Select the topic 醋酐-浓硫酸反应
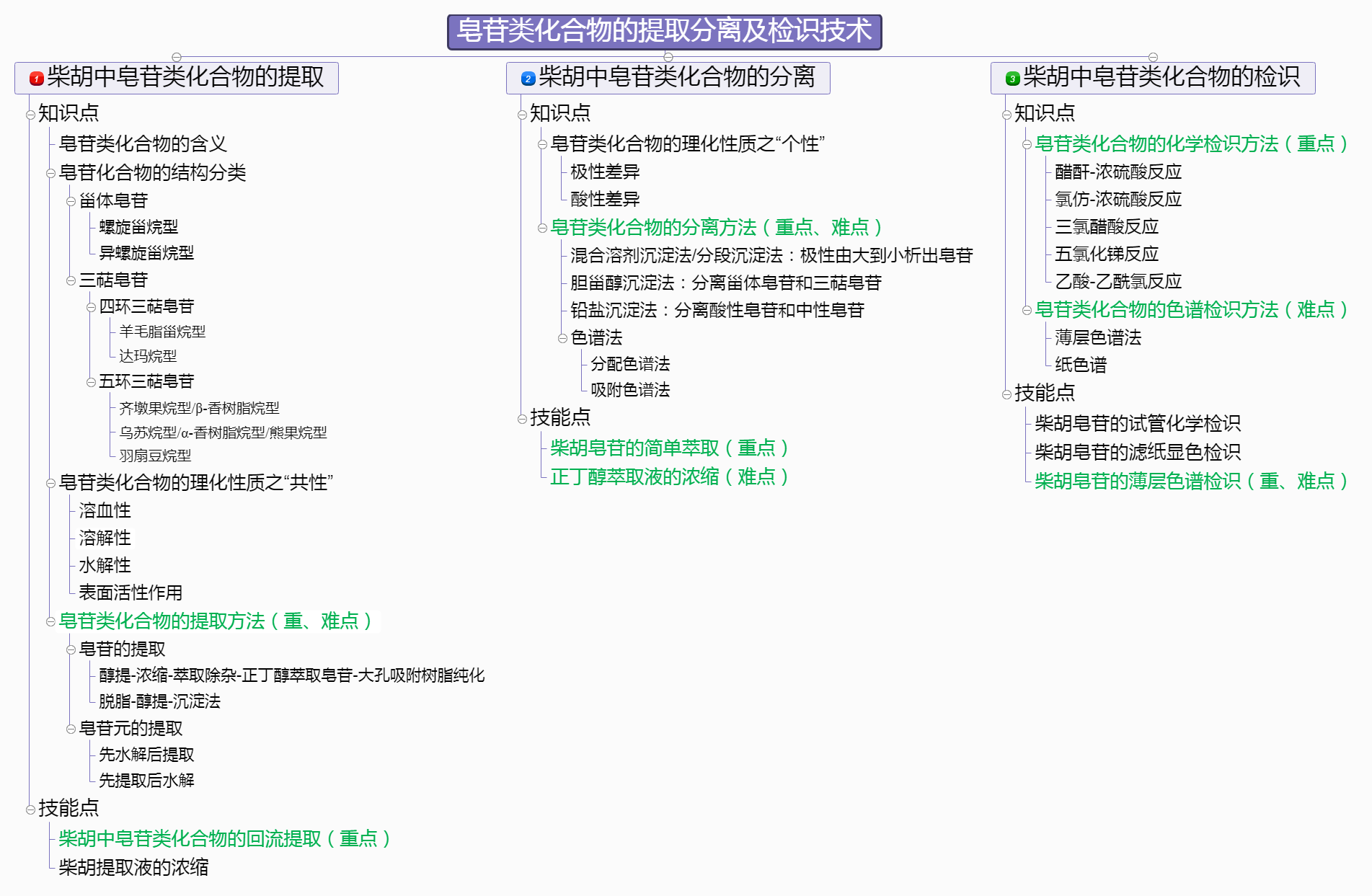1372x896 pixels. (1118, 172)
